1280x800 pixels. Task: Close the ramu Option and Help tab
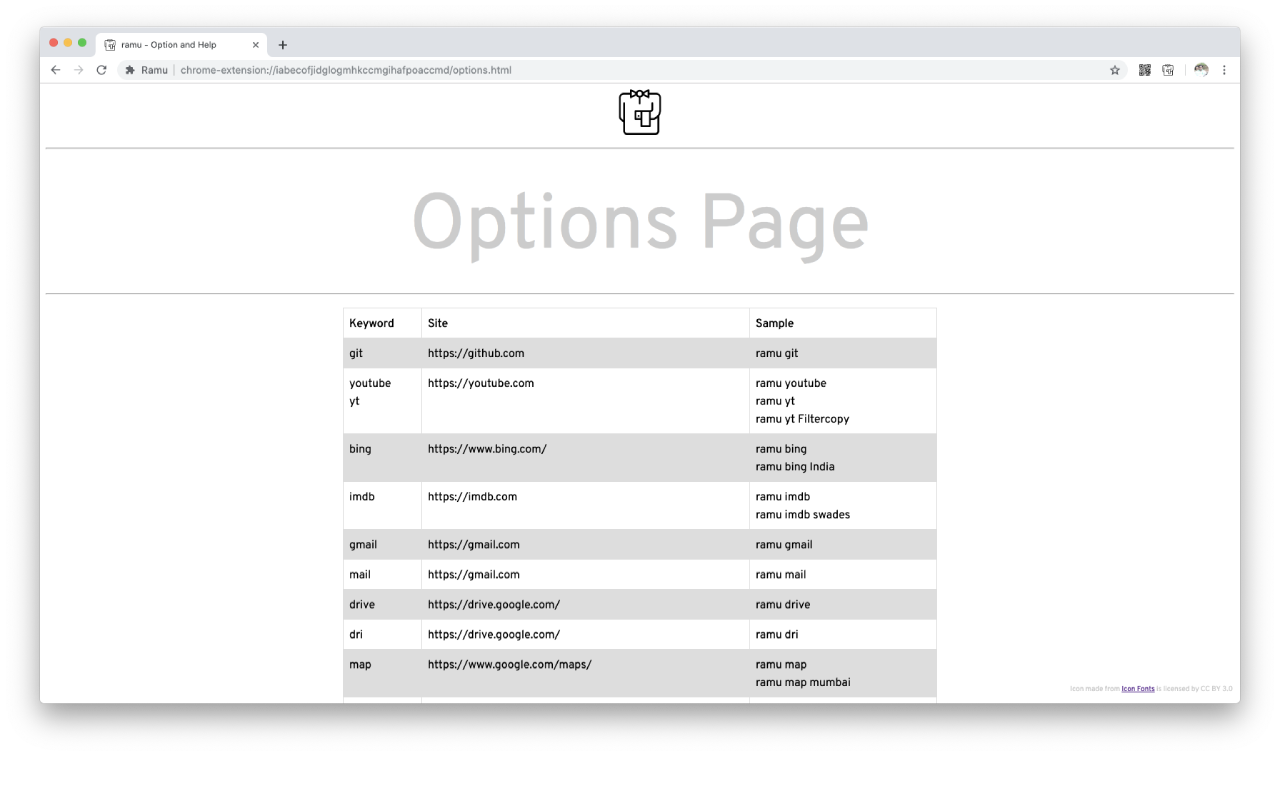coord(256,45)
